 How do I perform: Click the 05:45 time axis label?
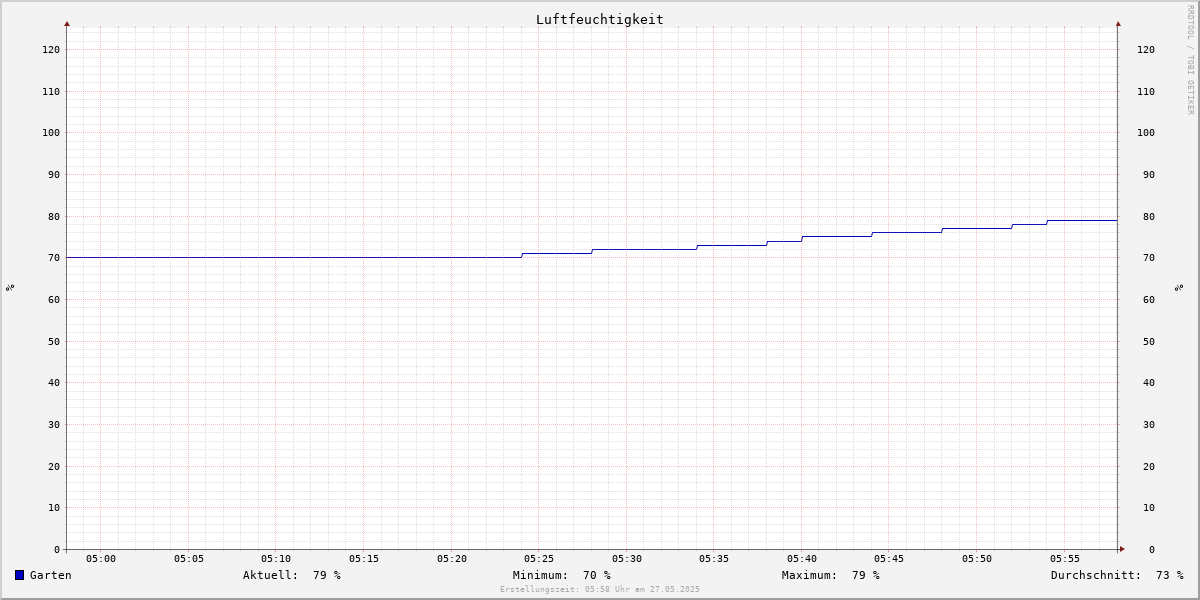click(x=890, y=559)
